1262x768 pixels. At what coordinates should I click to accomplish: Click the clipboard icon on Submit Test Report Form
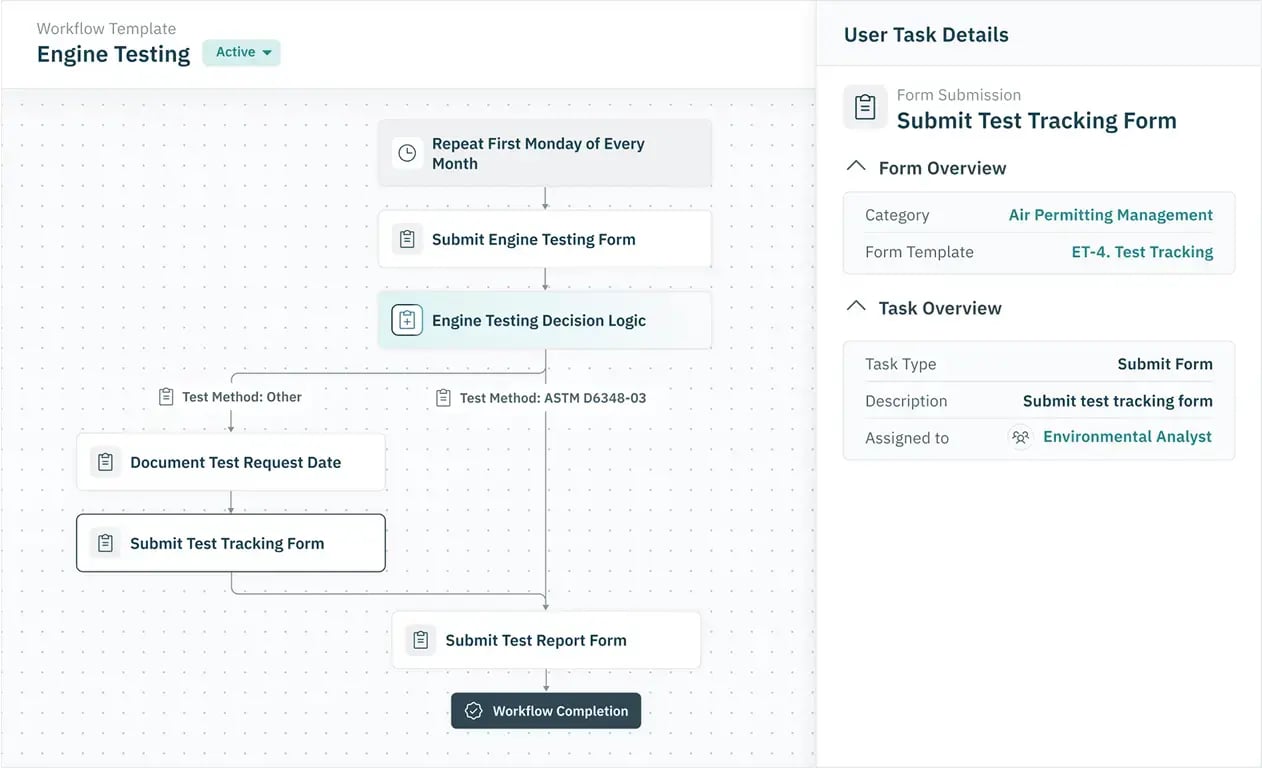pyautogui.click(x=421, y=640)
